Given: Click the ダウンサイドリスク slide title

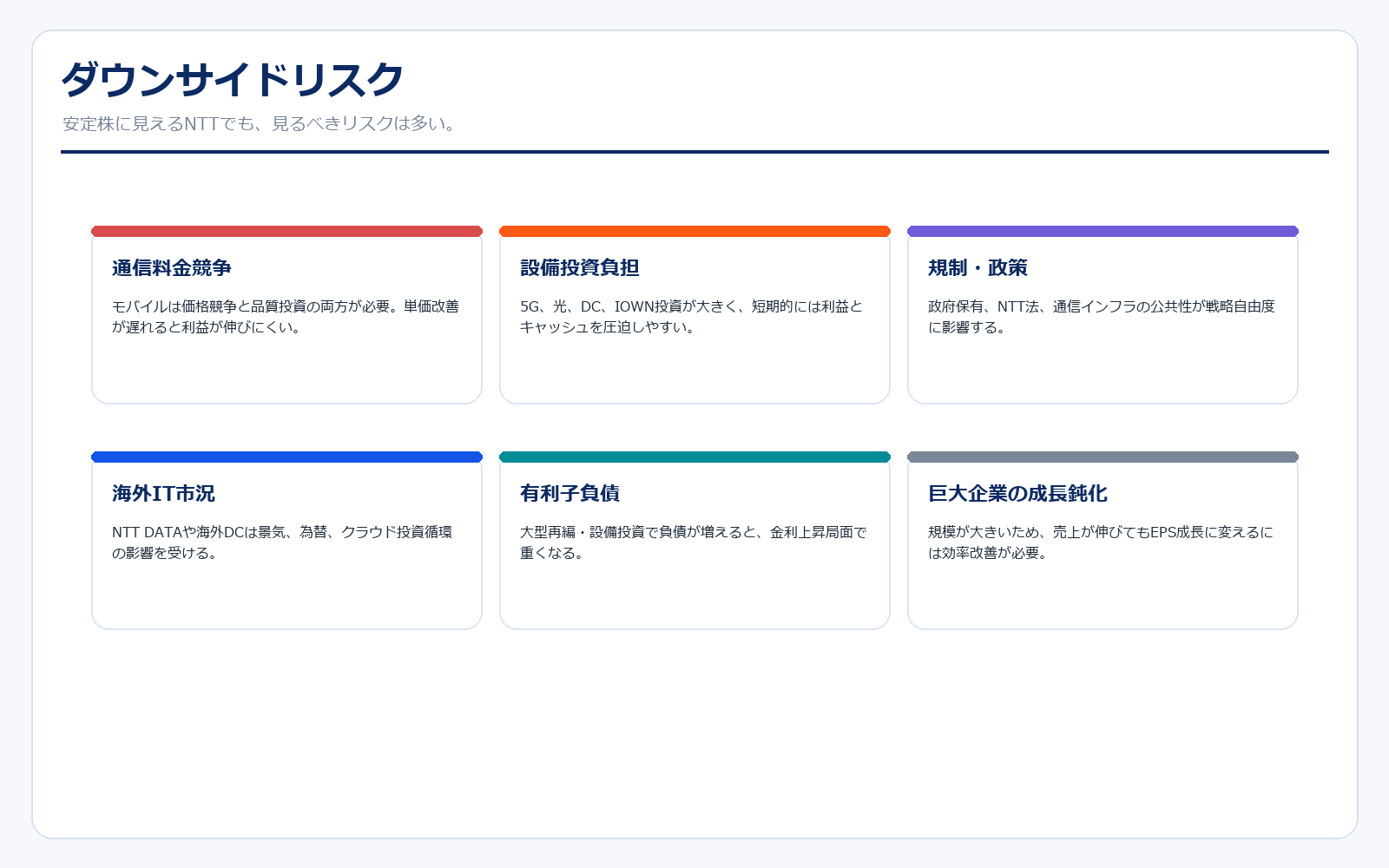Looking at the screenshot, I should [x=233, y=80].
